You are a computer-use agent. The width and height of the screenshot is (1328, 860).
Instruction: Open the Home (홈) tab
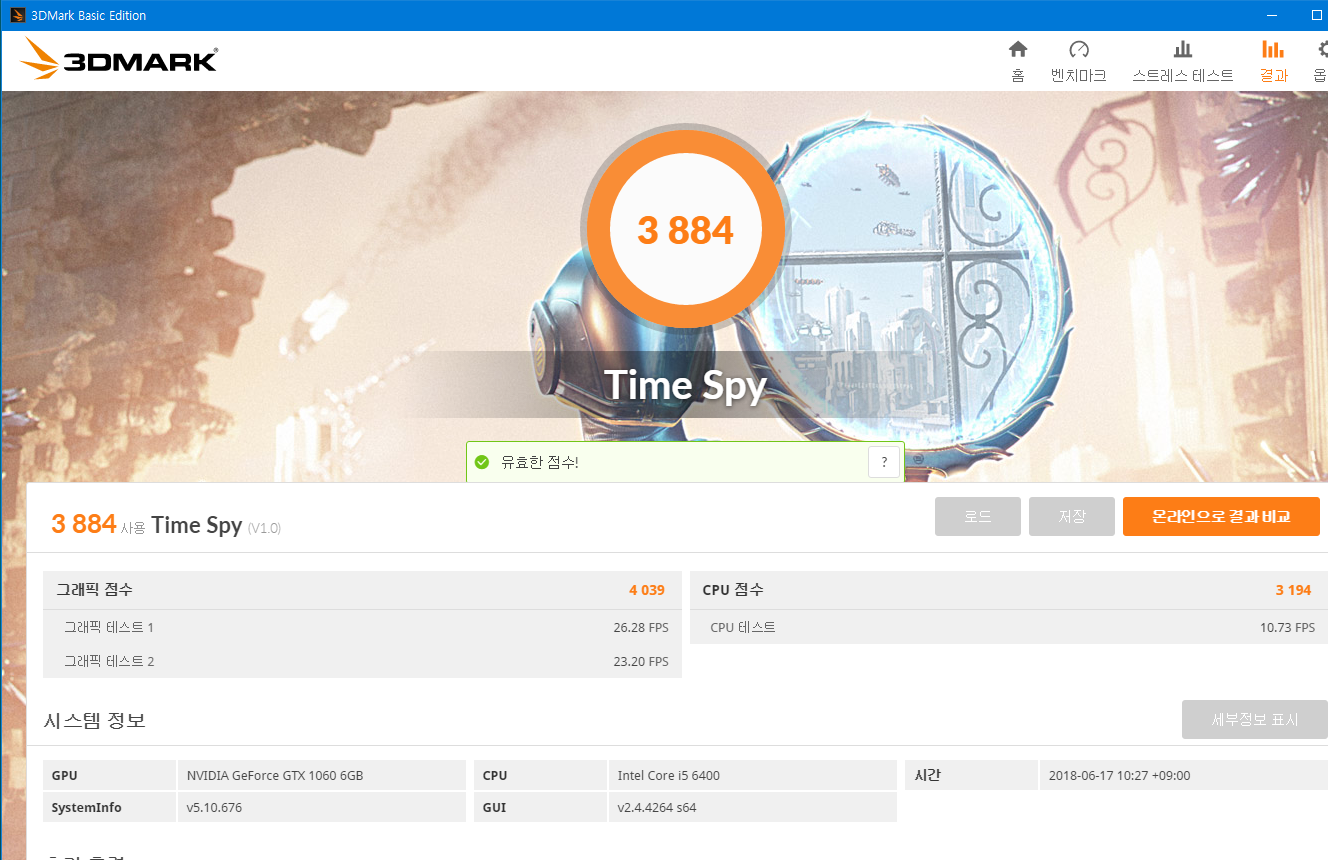(1017, 61)
